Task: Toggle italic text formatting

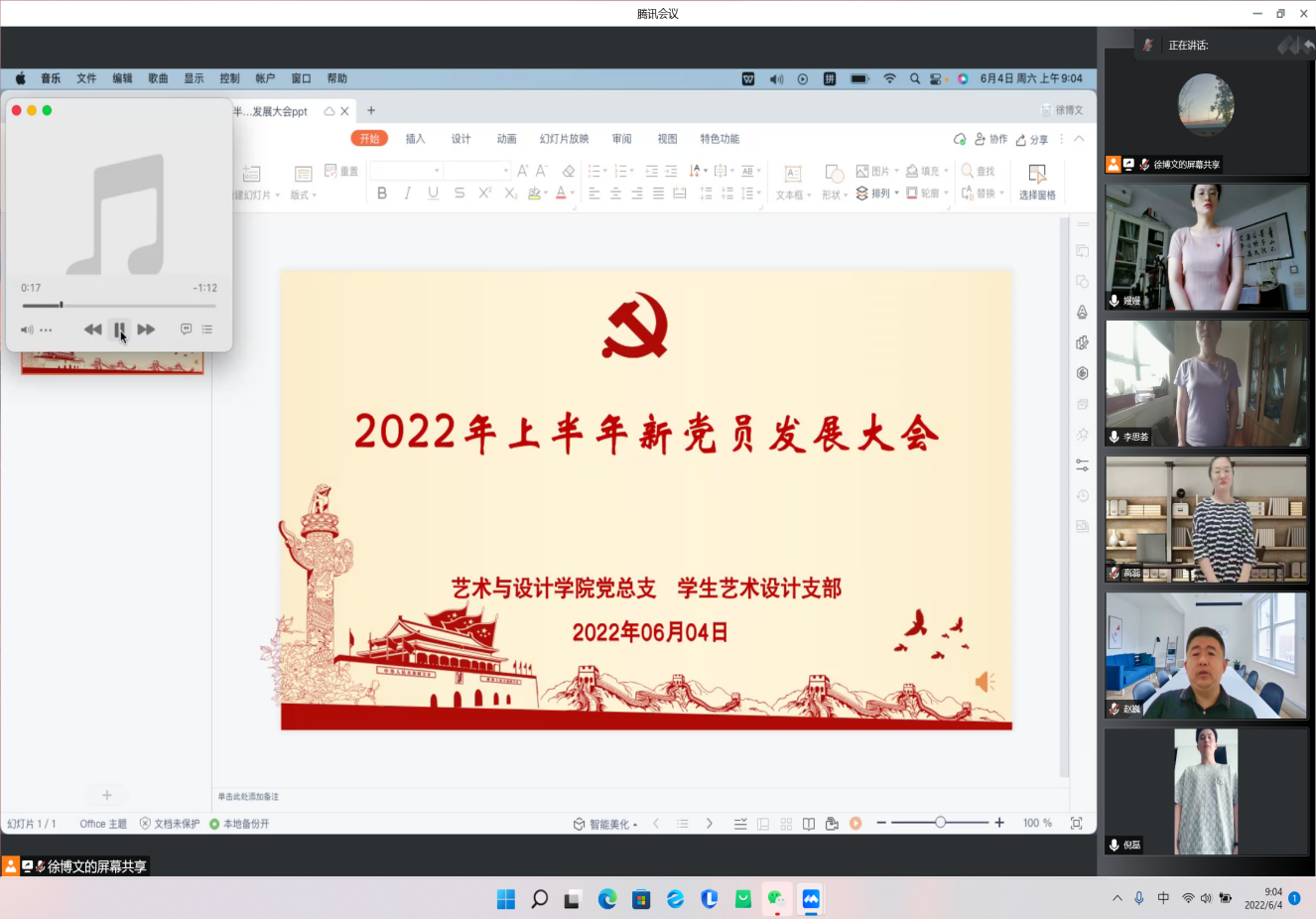Action: (x=407, y=194)
